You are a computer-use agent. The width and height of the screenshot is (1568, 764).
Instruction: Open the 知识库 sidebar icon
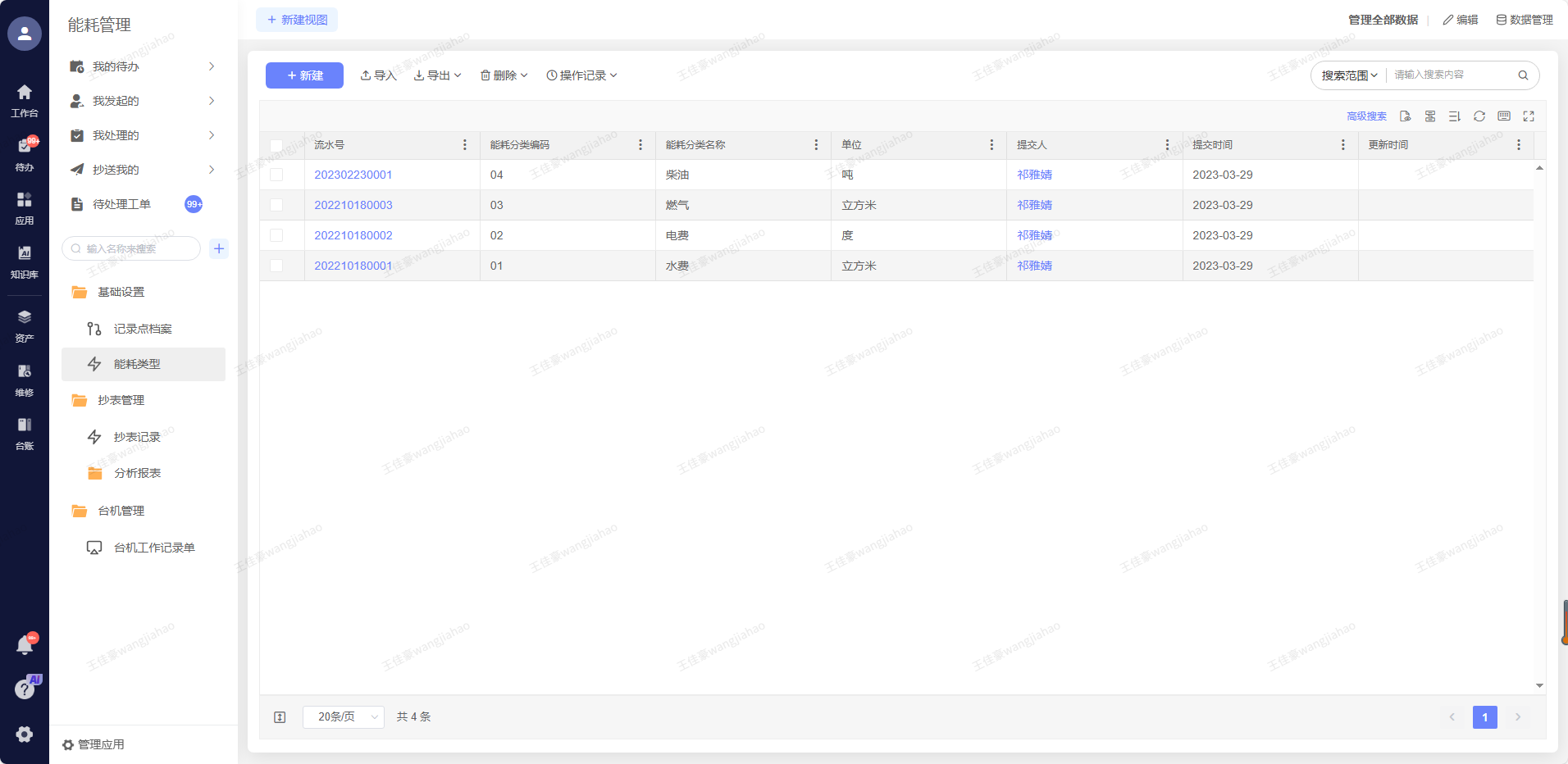coord(25,261)
